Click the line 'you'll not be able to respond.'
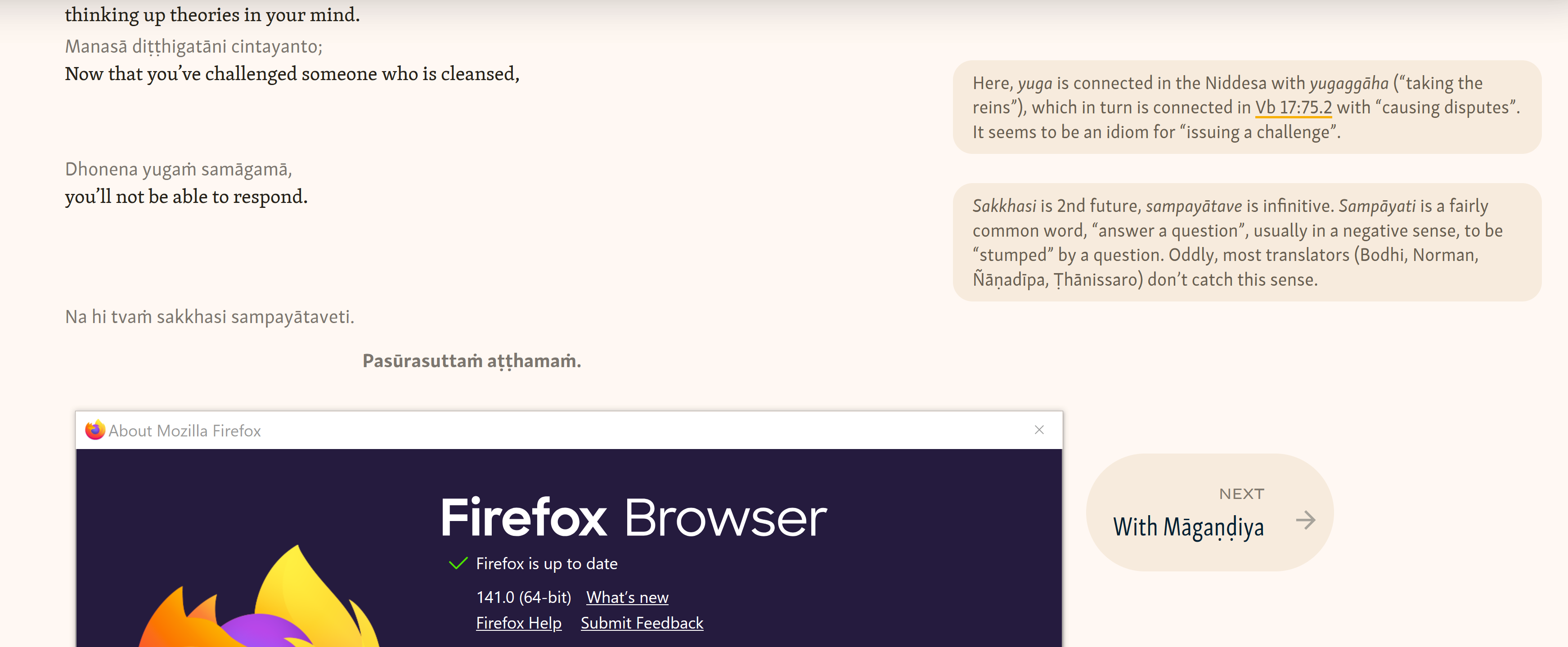1568x647 pixels. pyautogui.click(x=186, y=197)
